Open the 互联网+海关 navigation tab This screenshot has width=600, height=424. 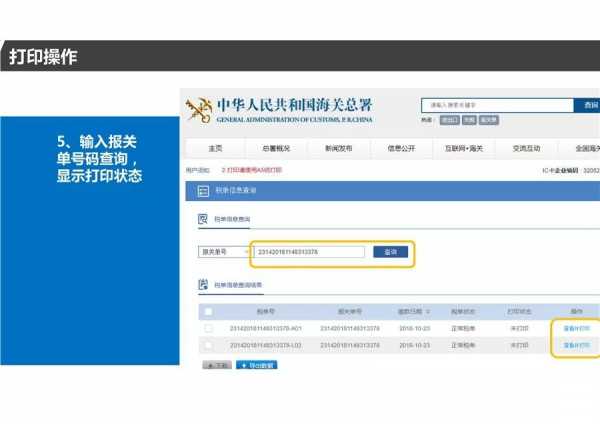pos(463,148)
